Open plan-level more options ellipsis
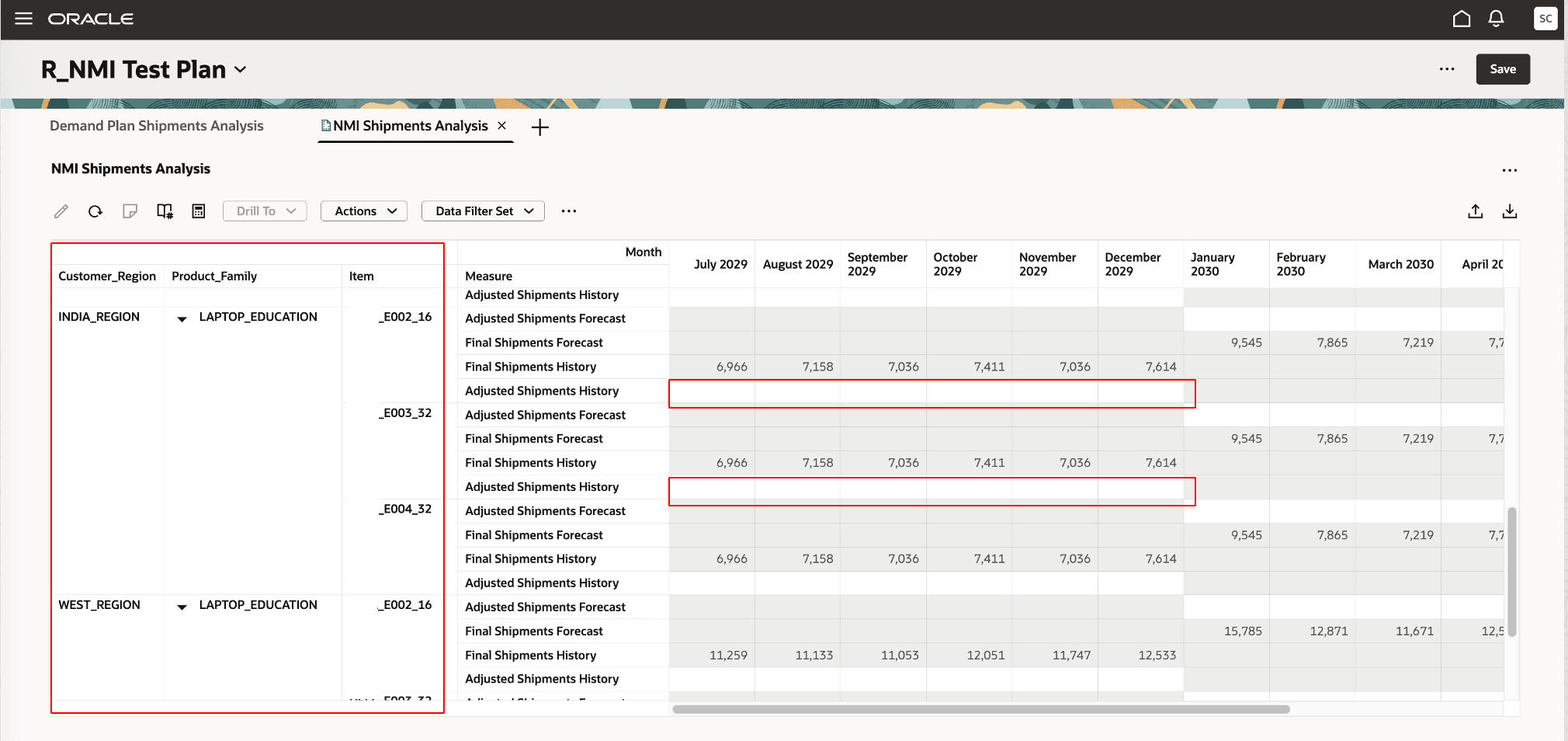 point(1447,69)
